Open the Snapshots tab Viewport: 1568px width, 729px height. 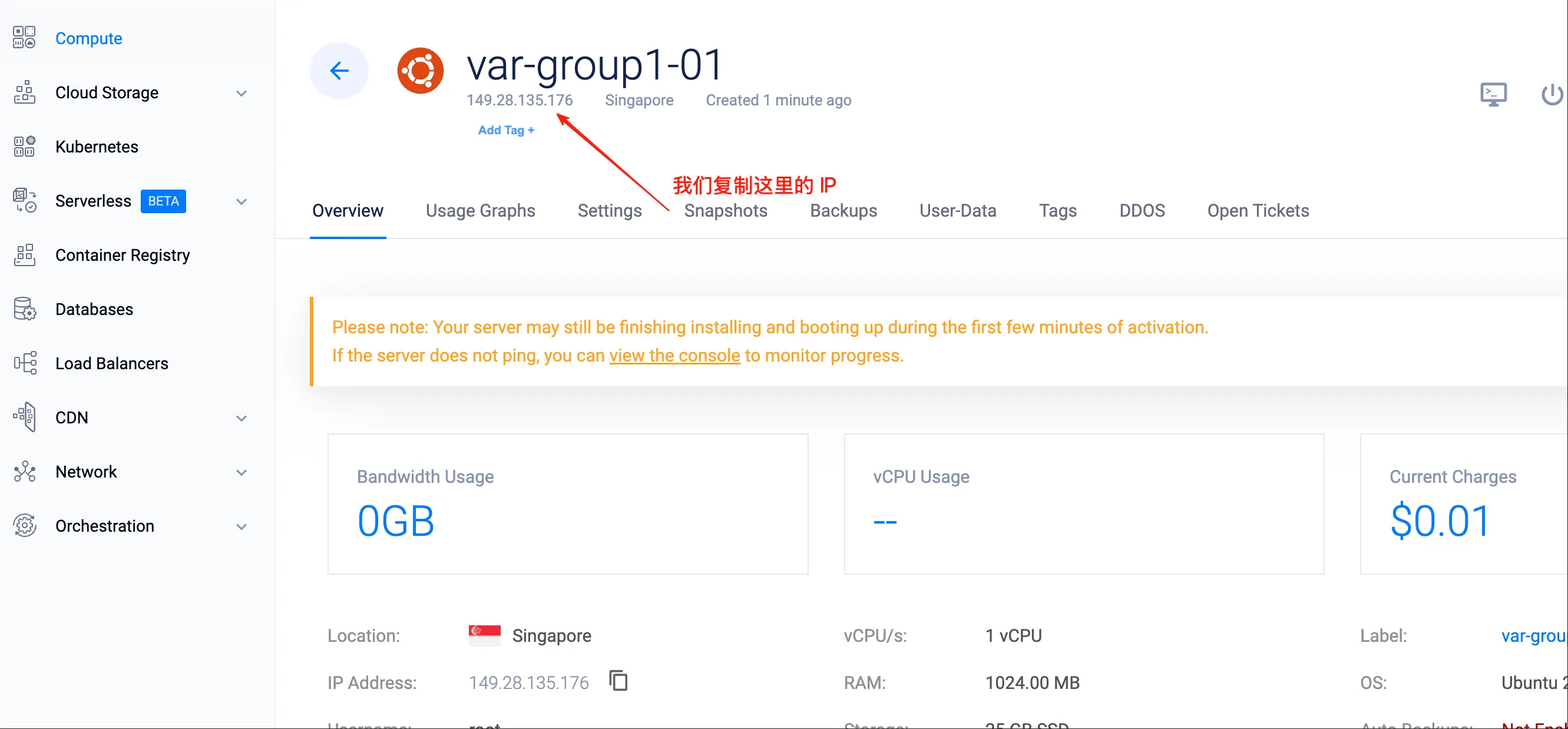(x=725, y=211)
